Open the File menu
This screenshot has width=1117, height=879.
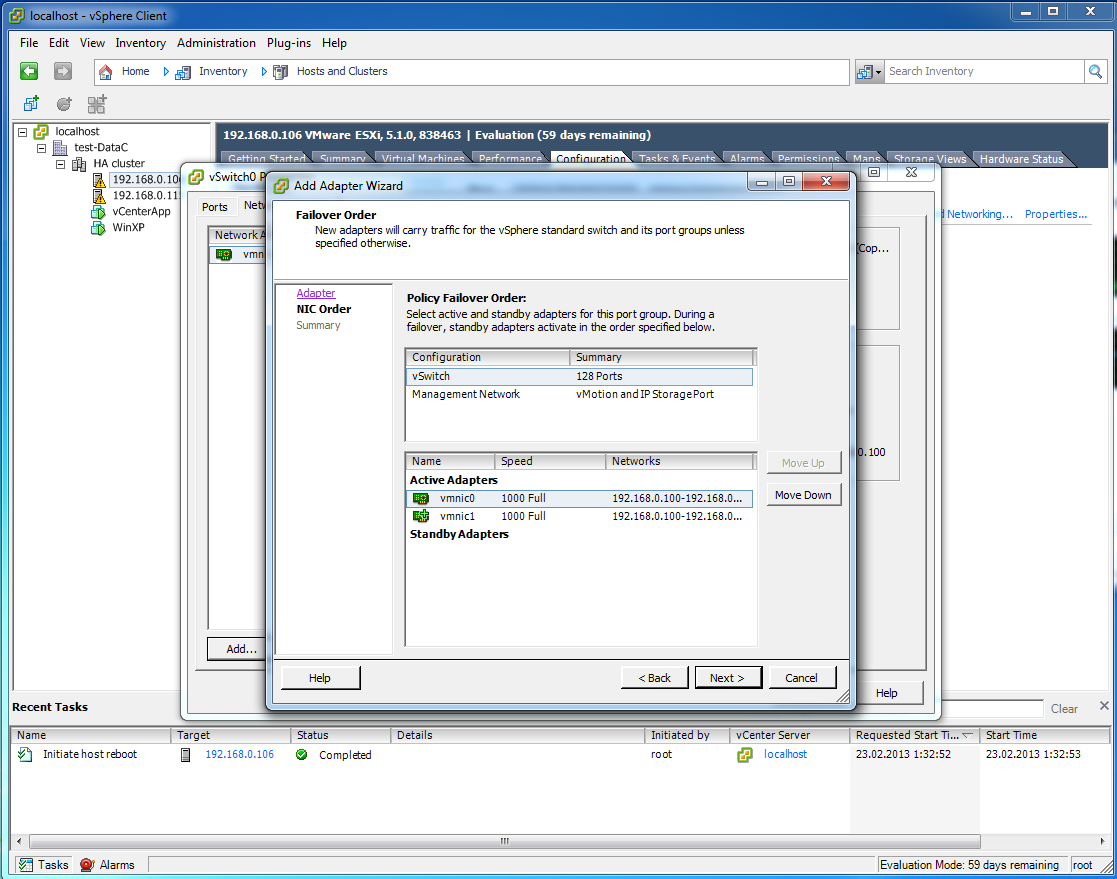pos(29,43)
